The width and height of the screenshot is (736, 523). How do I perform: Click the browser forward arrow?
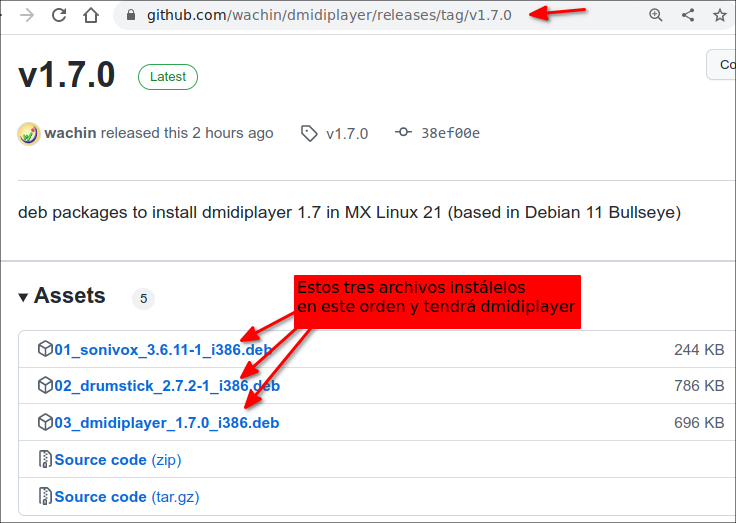pos(27,15)
